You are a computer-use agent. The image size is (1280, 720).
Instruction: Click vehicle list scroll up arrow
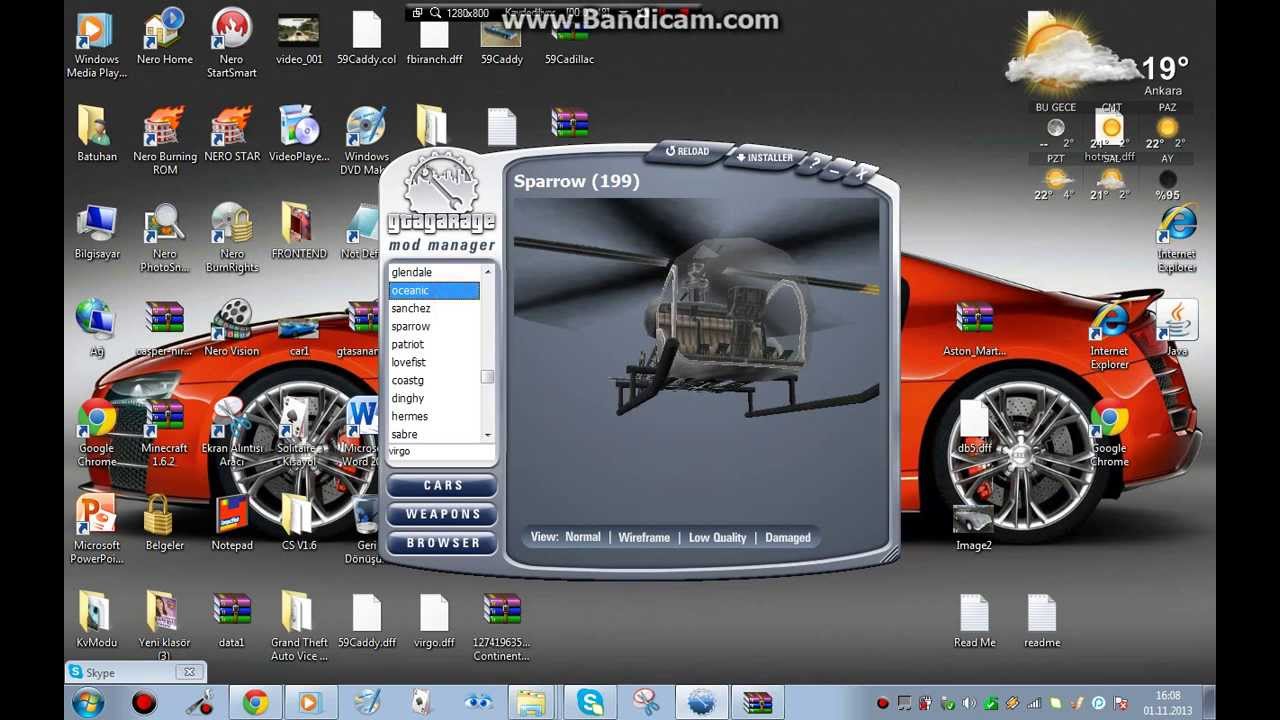pos(488,272)
